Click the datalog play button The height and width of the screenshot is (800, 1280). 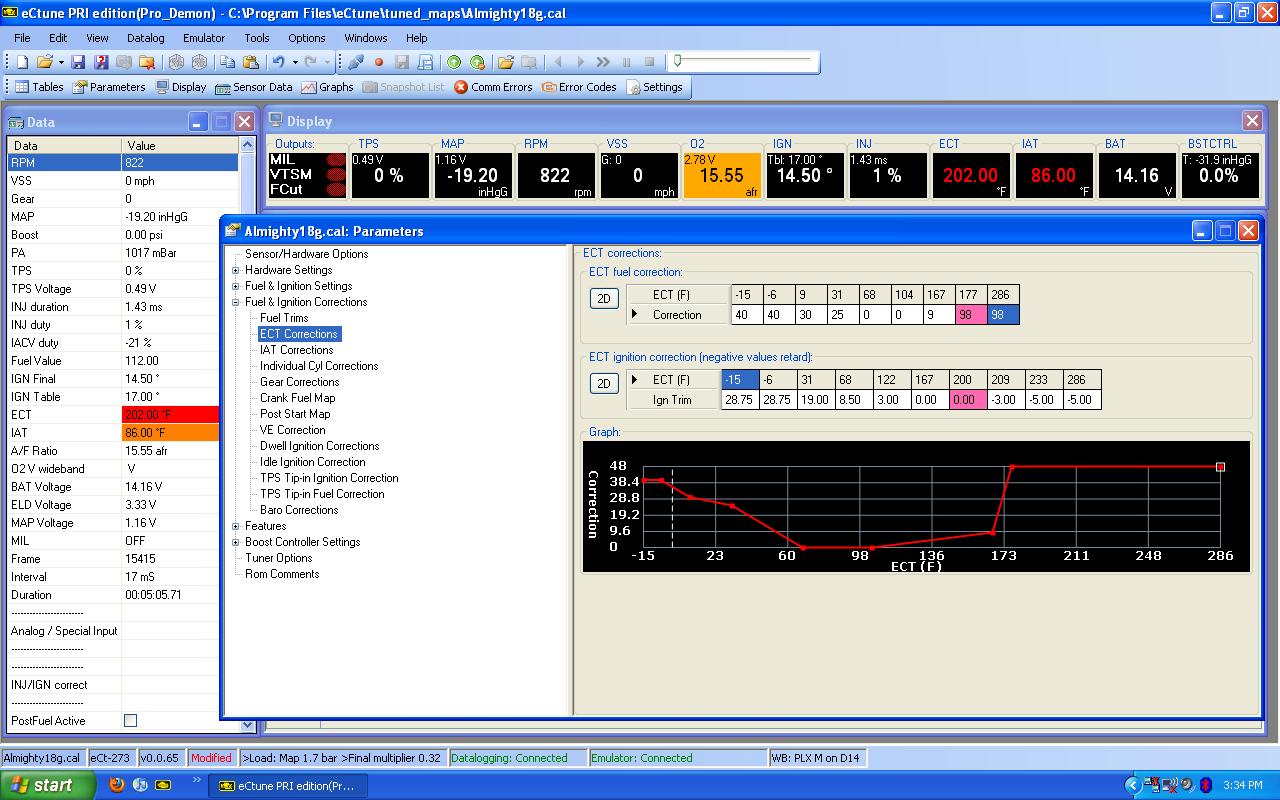click(580, 62)
